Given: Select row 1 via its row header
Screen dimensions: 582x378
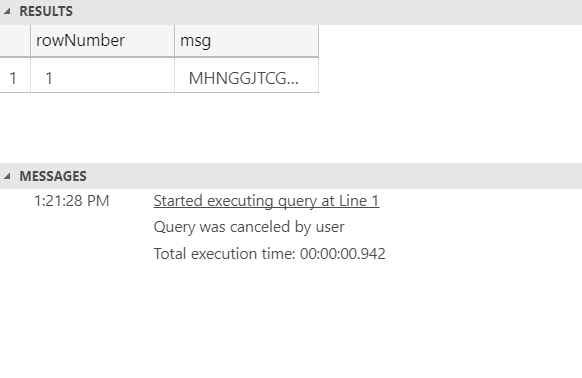Looking at the screenshot, I should click(x=15, y=78).
